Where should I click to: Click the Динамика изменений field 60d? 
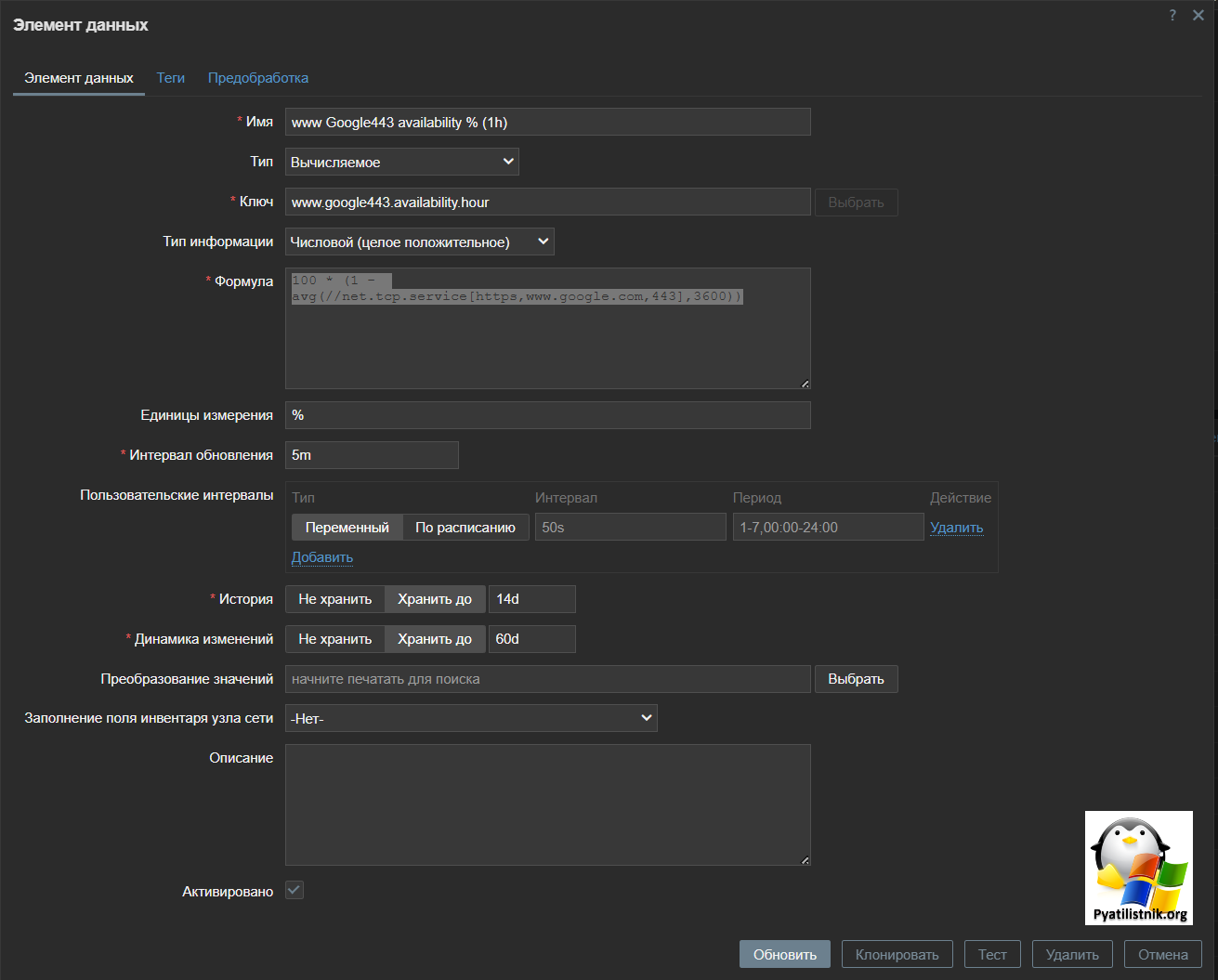click(x=532, y=639)
